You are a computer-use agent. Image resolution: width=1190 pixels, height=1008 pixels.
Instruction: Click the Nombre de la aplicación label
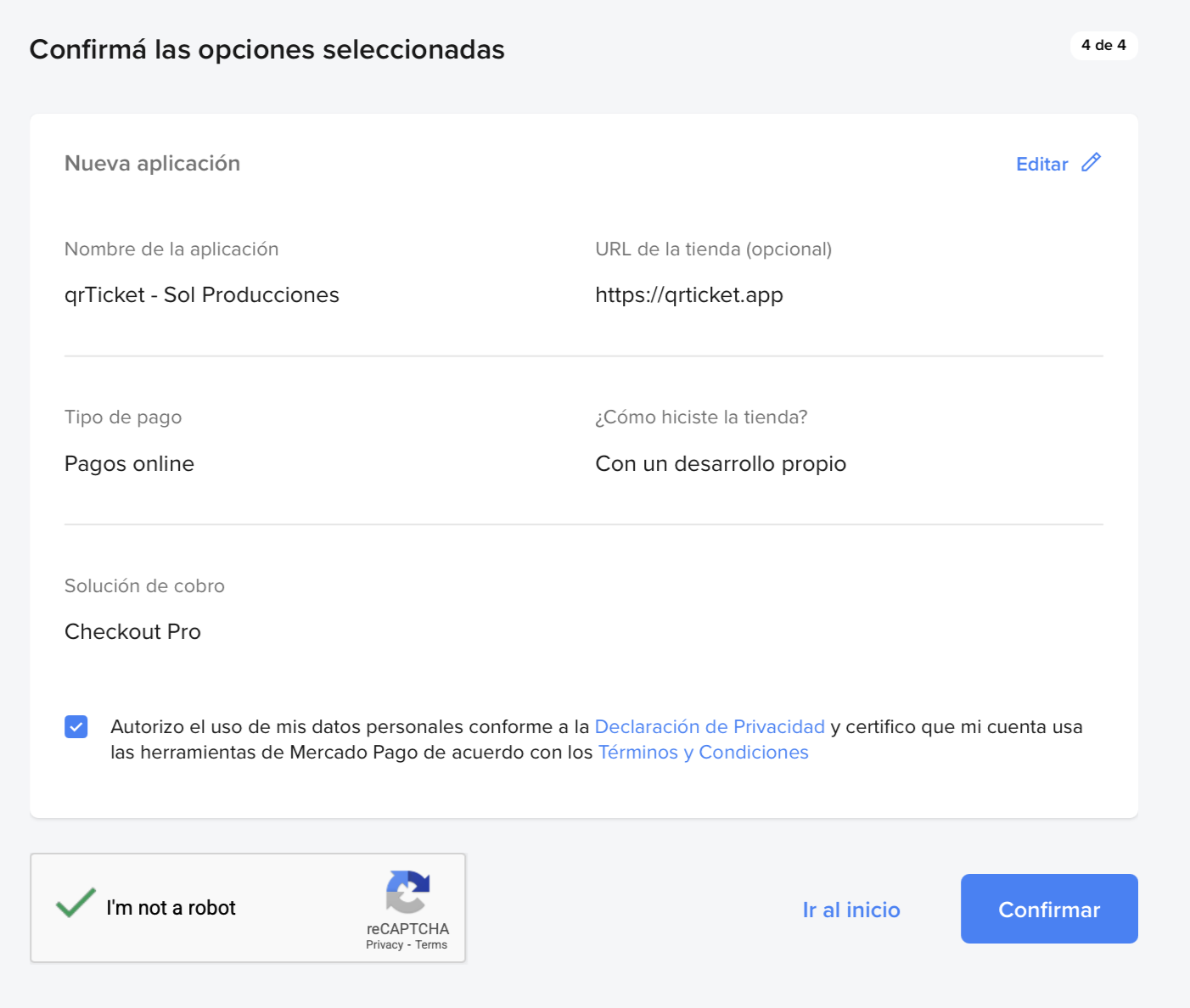pyautogui.click(x=171, y=249)
